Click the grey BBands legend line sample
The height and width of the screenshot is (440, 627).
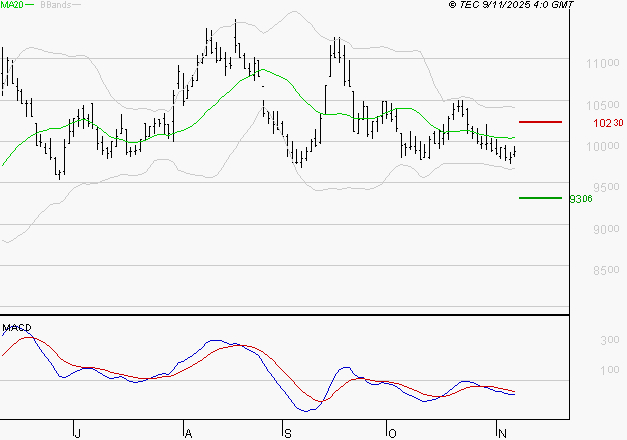coord(76,5)
